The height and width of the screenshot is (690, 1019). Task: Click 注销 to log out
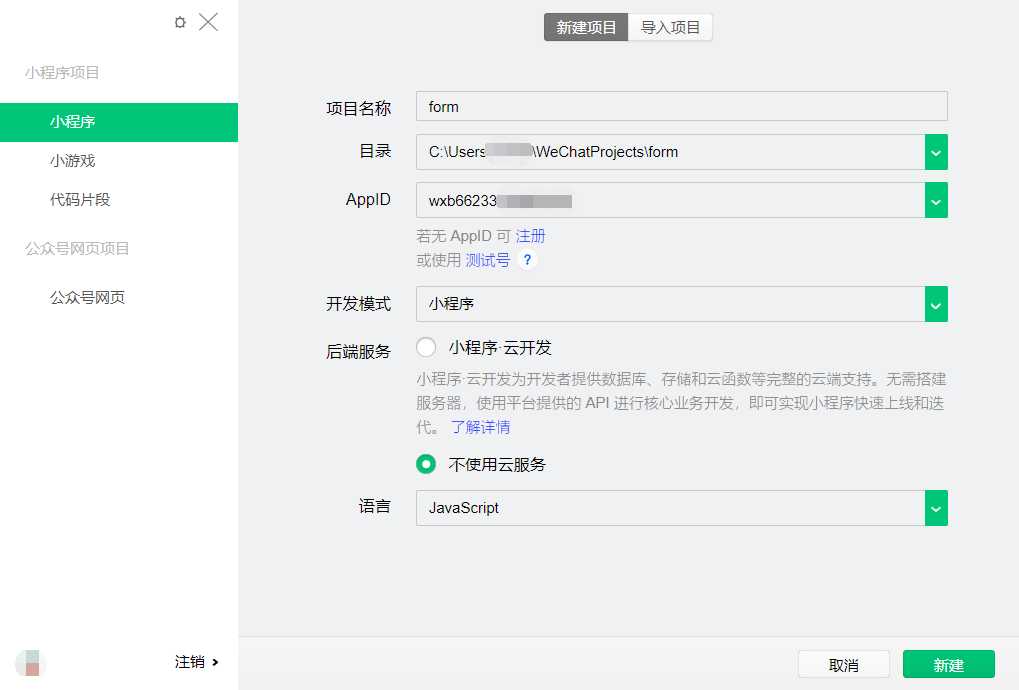point(196,662)
